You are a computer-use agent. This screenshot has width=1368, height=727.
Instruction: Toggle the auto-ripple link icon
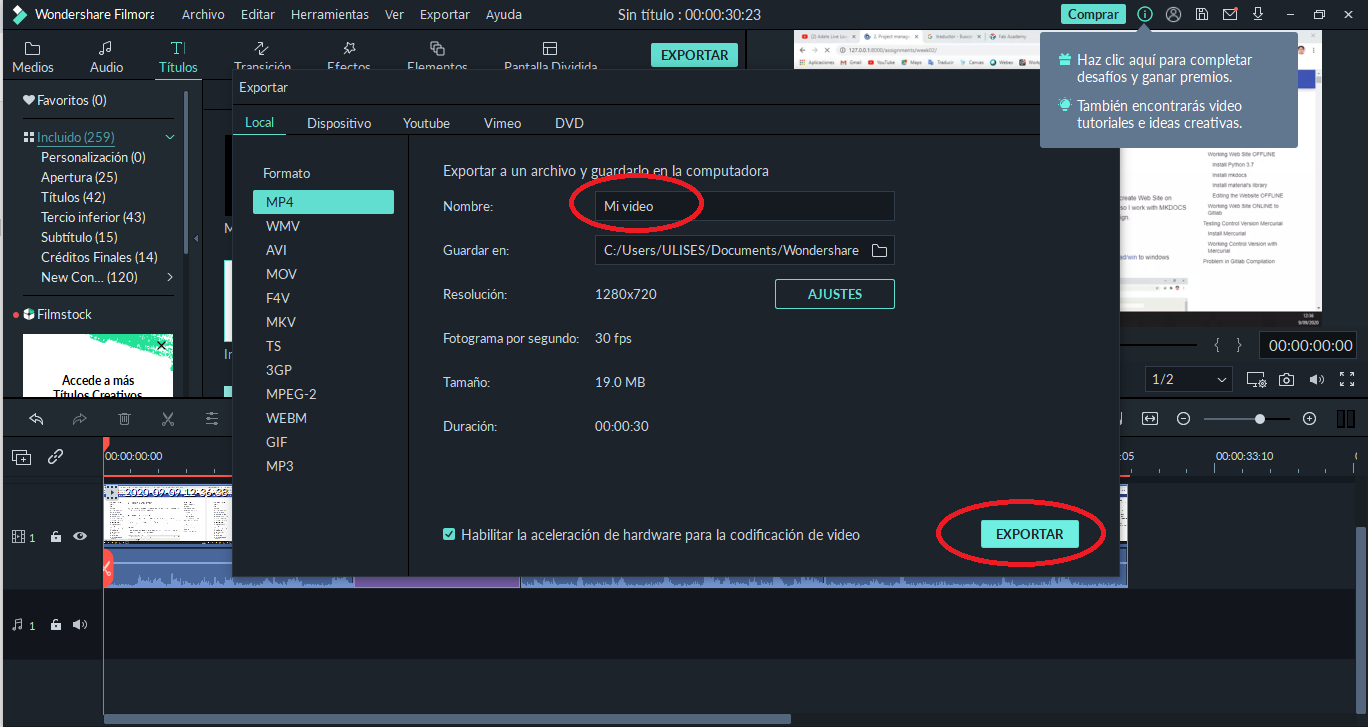pos(56,456)
